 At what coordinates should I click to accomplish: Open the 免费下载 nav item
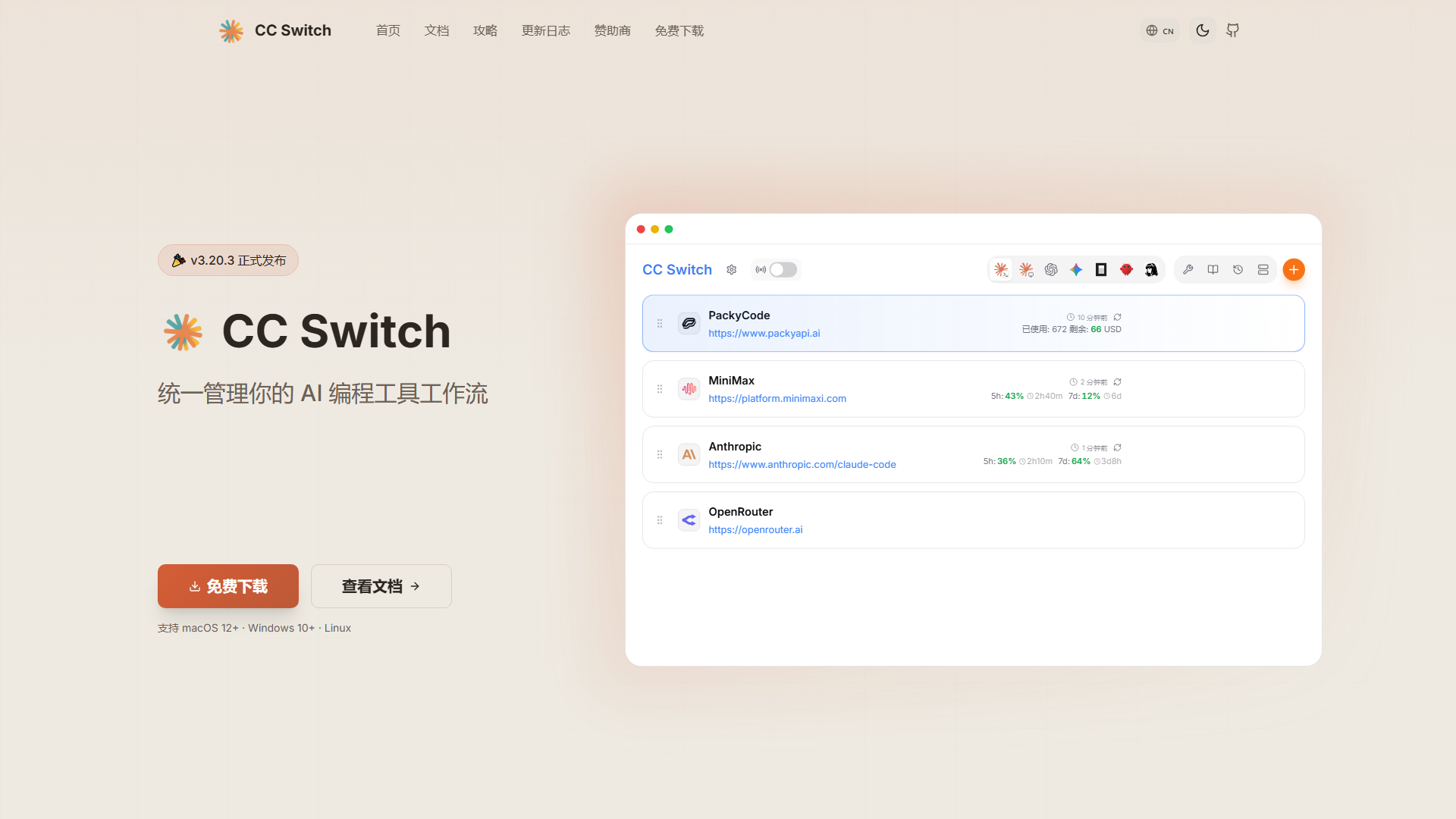[x=679, y=30]
